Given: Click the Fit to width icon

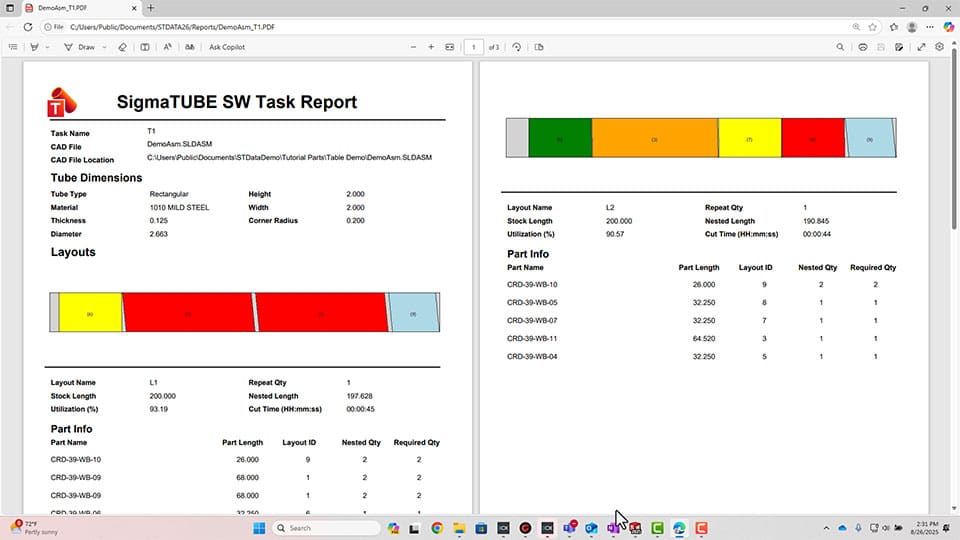Looking at the screenshot, I should (x=449, y=47).
